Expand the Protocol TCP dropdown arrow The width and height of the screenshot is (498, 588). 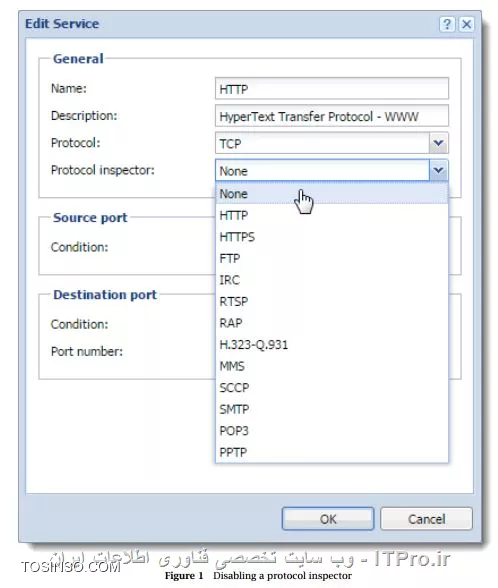438,143
